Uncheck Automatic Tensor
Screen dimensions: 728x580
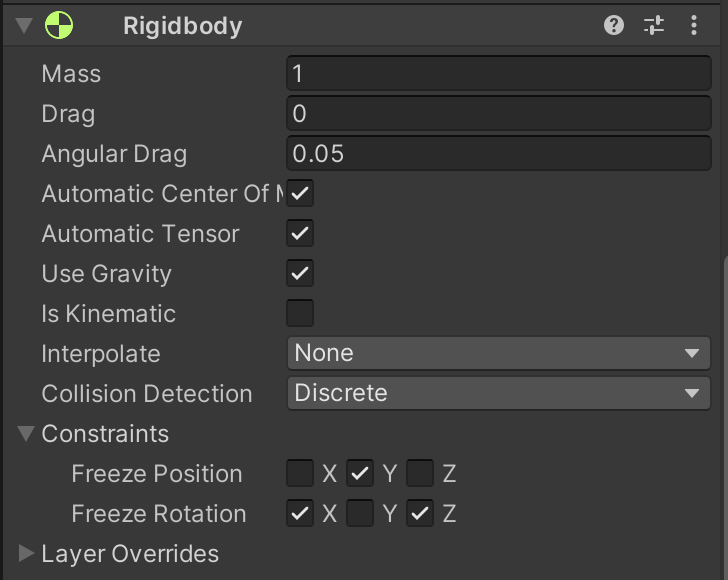(300, 233)
